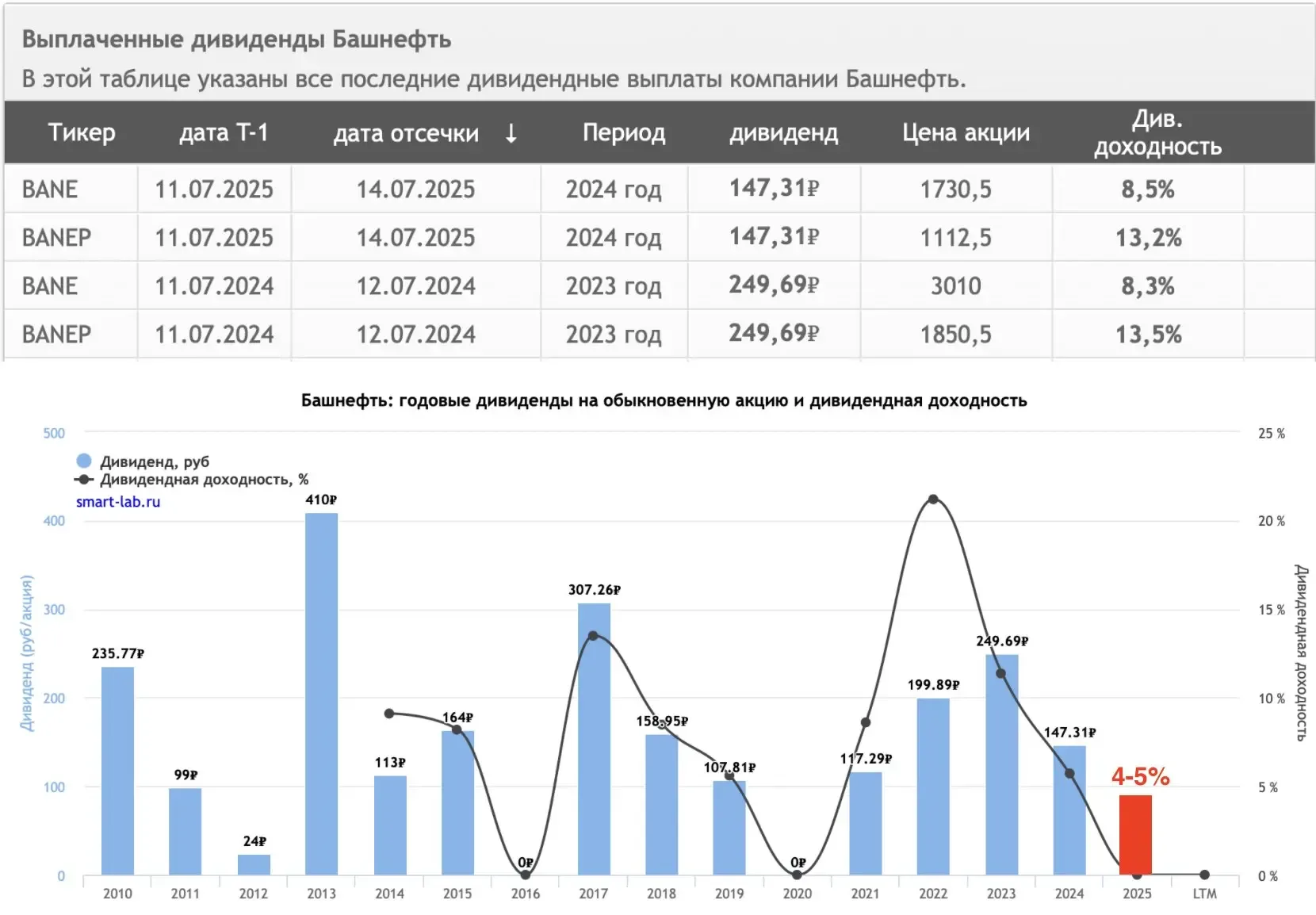1316x915 pixels.
Task: Click the LTM yield data point
Action: [1204, 875]
